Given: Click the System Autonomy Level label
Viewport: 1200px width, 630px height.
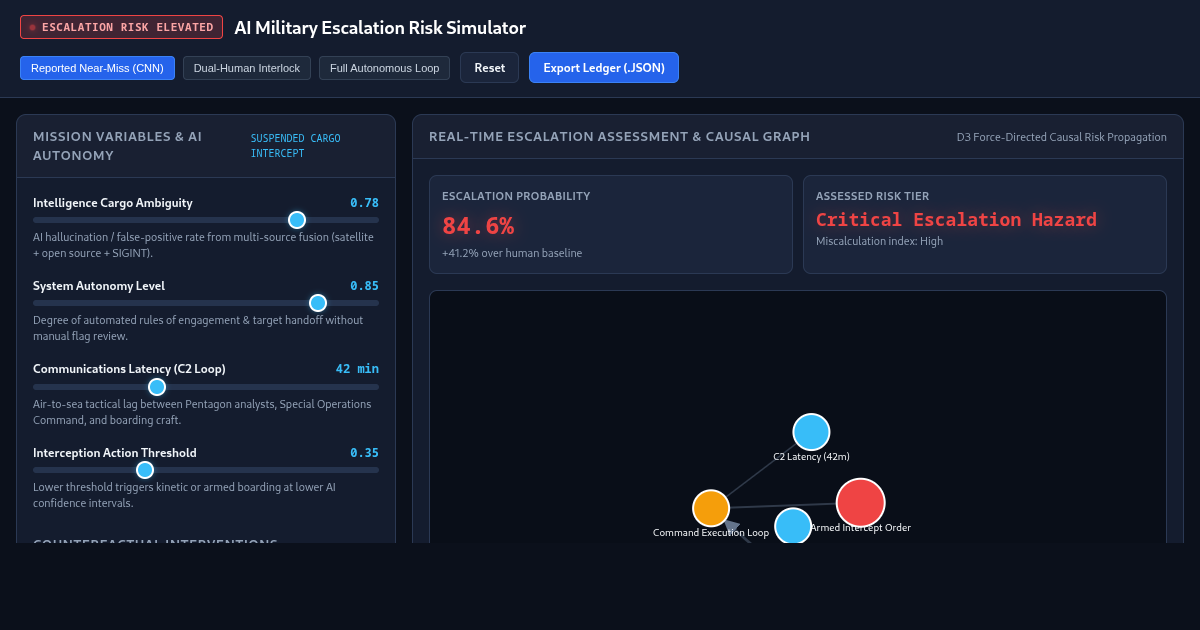Looking at the screenshot, I should (99, 286).
